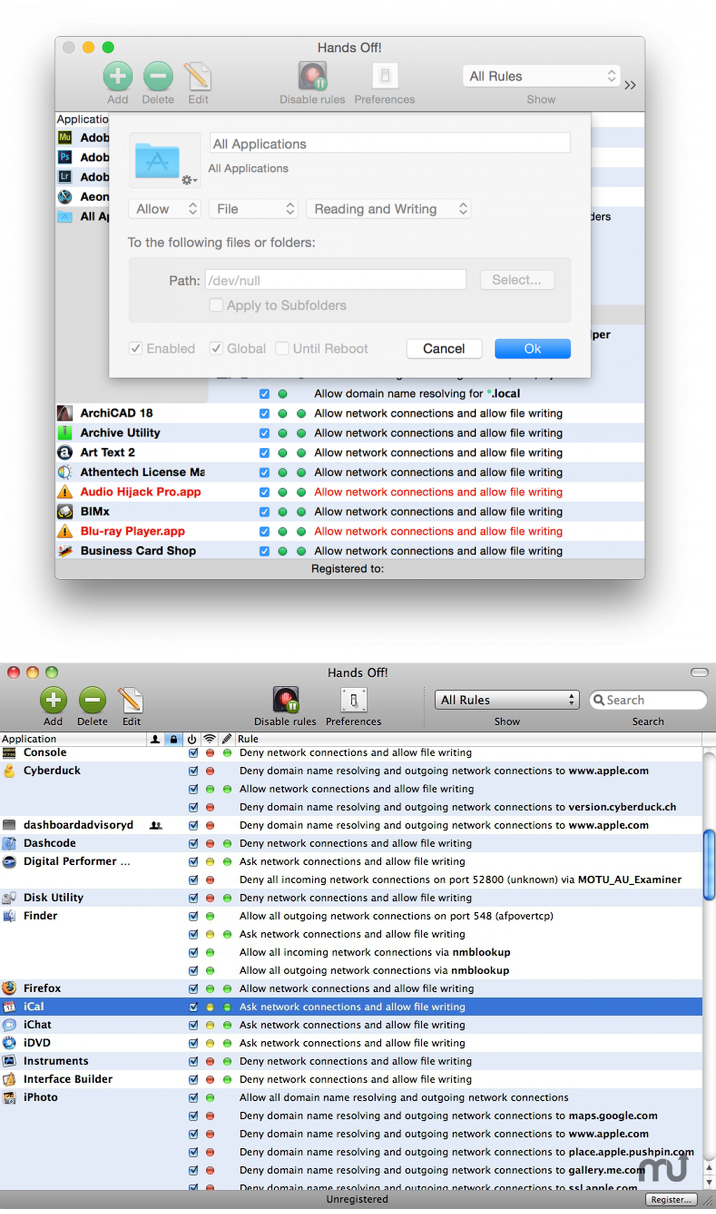This screenshot has height=1214, width=716.
Task: Select the iCal row
Action: pos(351,1007)
